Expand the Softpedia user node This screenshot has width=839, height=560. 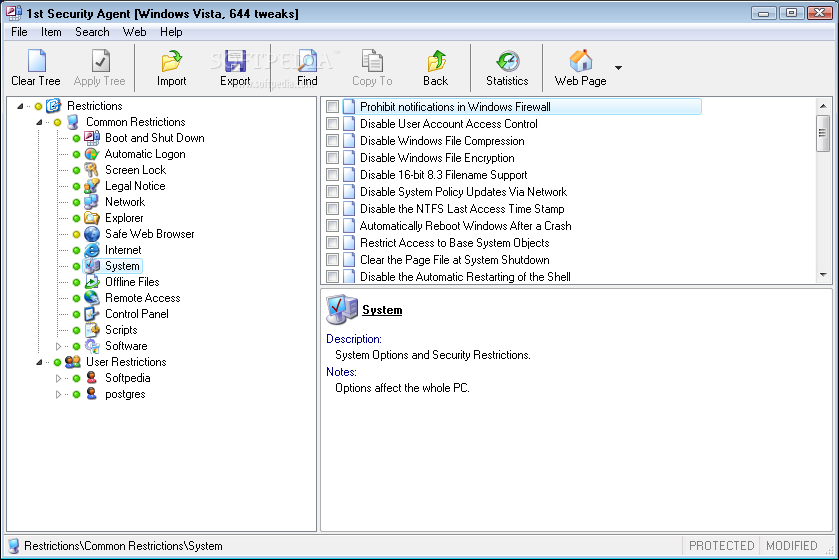[58, 379]
